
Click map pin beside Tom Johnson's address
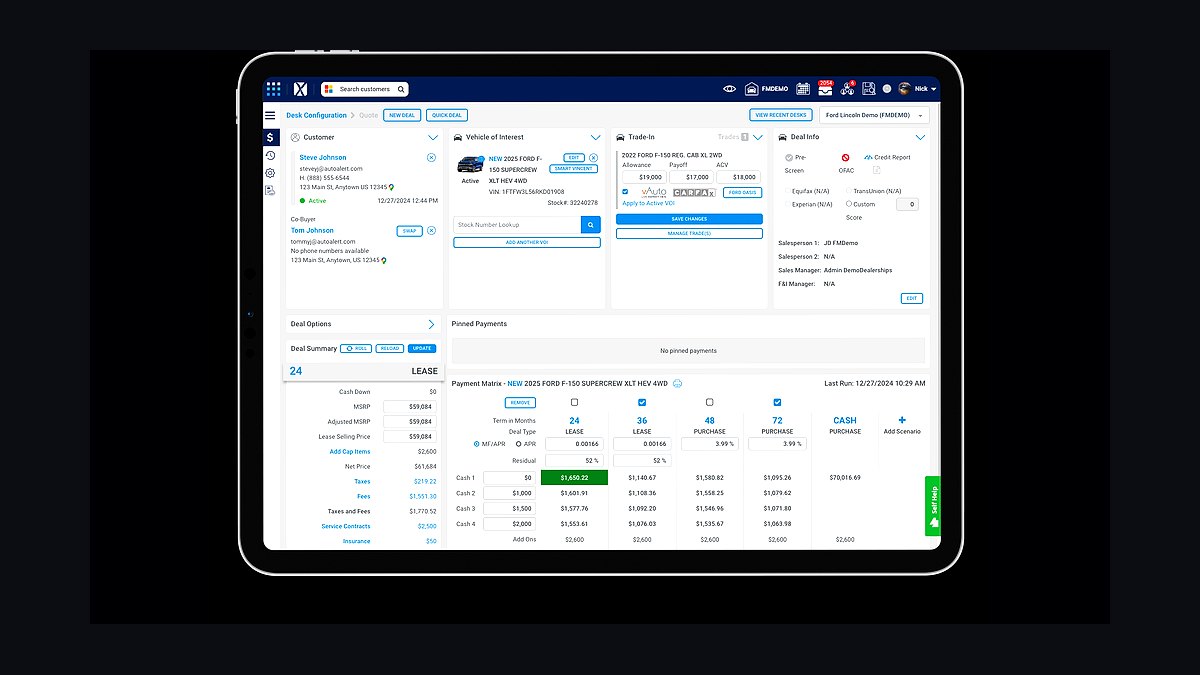click(x=384, y=260)
